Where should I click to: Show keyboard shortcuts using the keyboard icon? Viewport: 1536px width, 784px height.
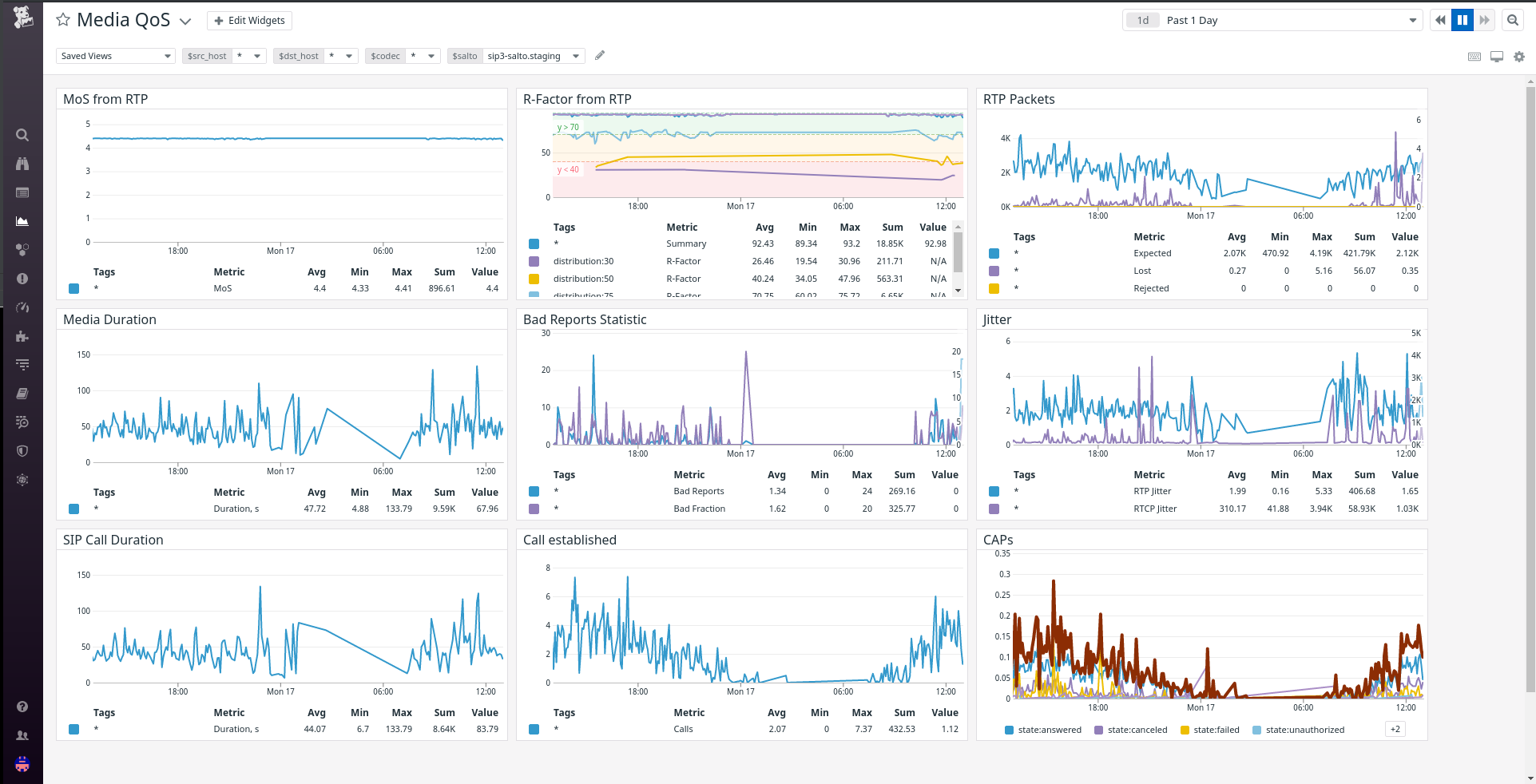tap(1474, 56)
